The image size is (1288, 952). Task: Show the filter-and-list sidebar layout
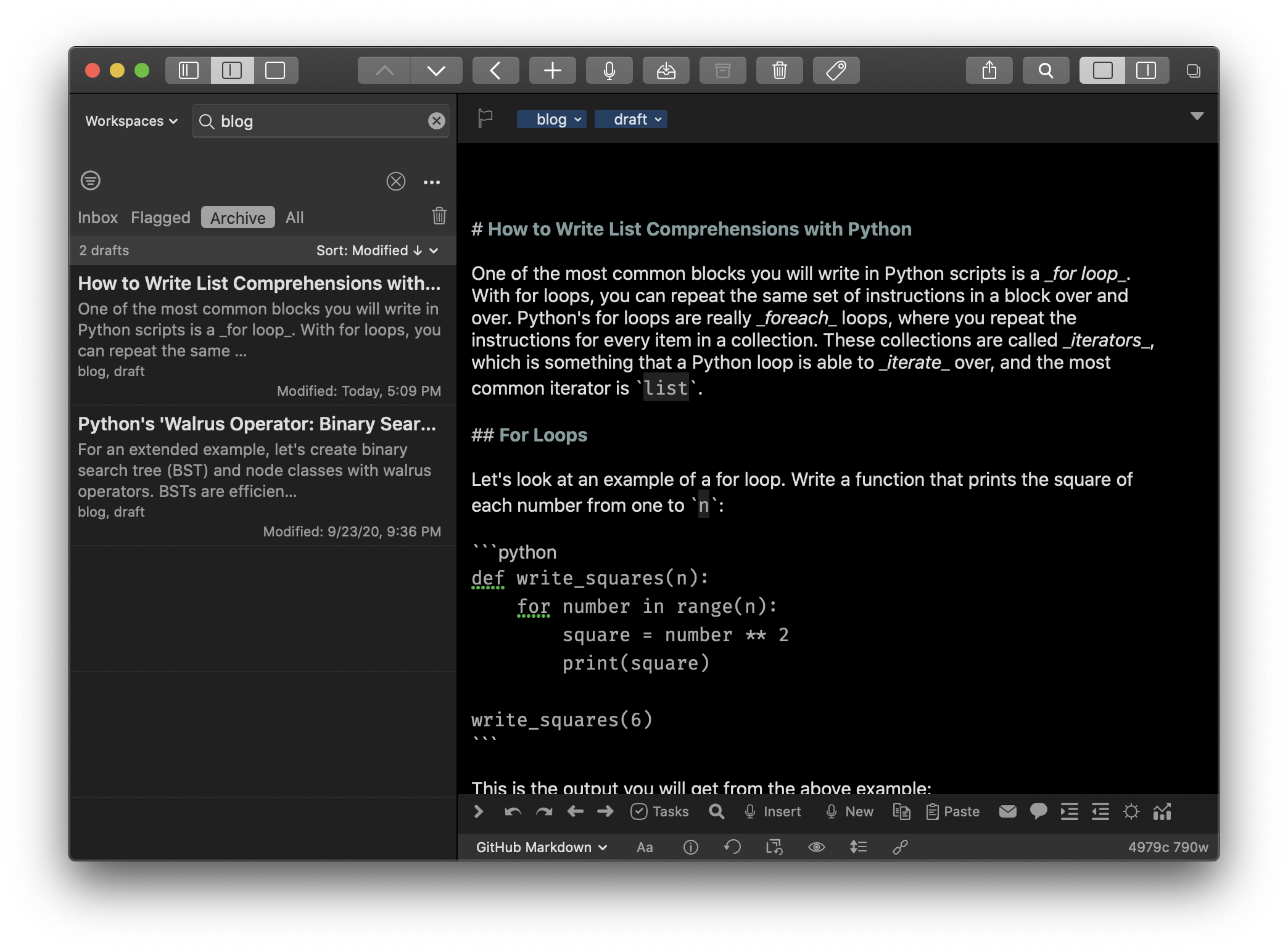point(188,70)
